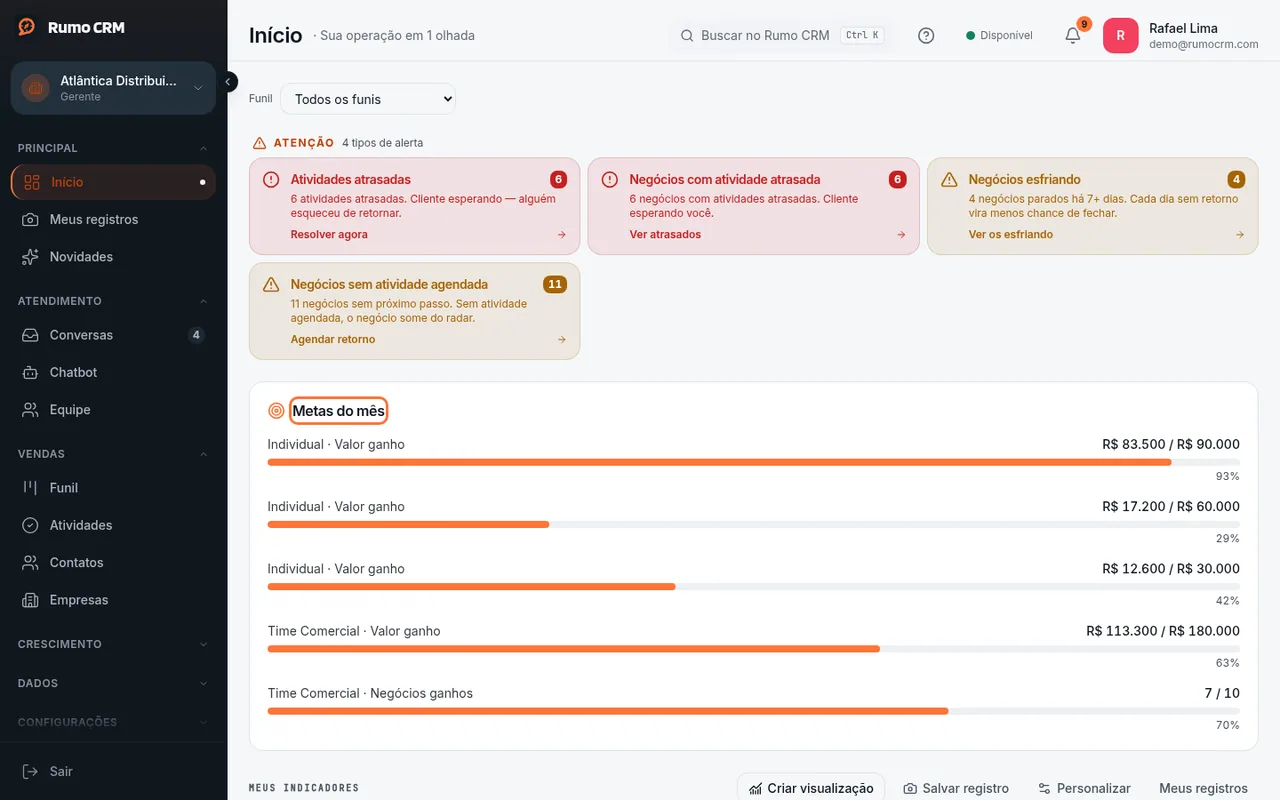Open Novidades in sidebar

point(114,257)
